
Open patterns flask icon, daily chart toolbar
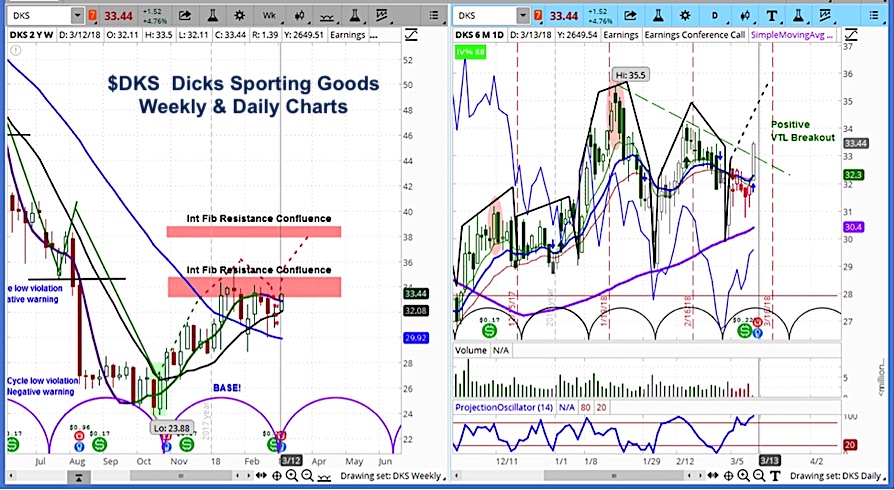pos(799,15)
